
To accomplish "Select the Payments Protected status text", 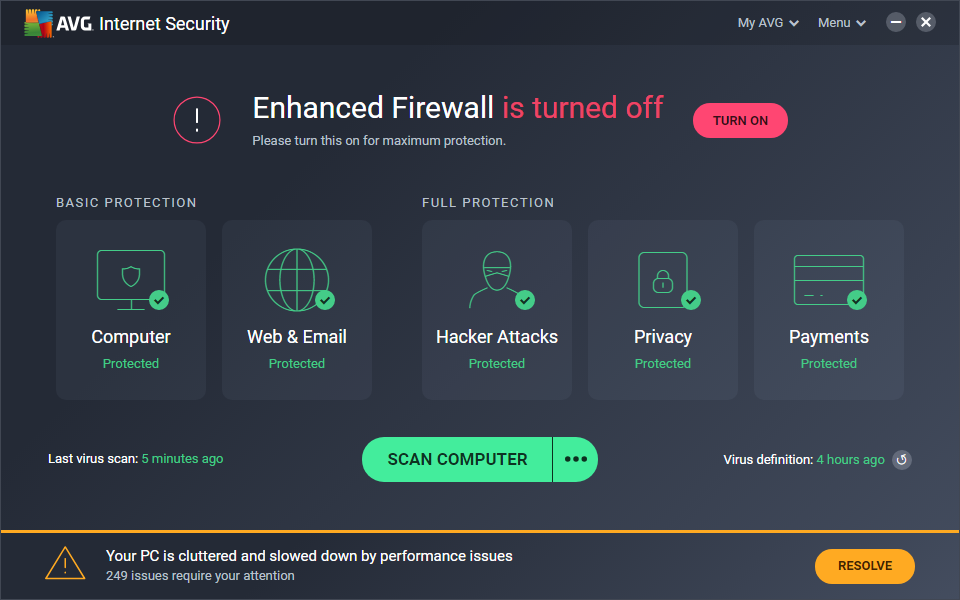I will coord(828,364).
